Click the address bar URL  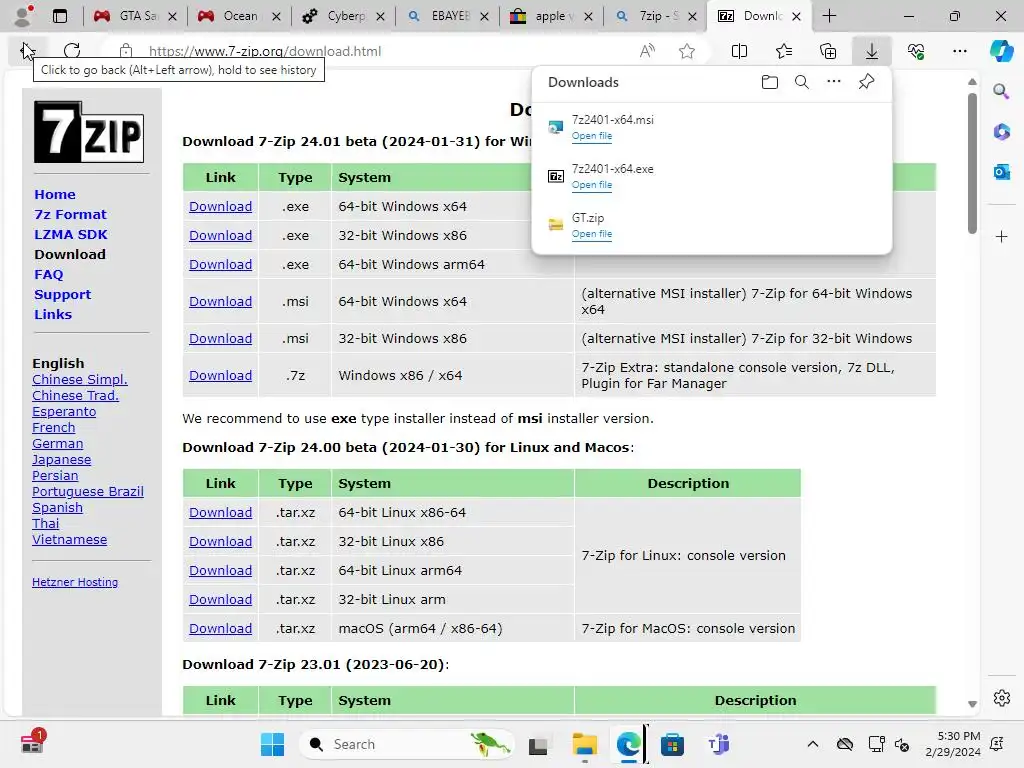[x=264, y=51]
